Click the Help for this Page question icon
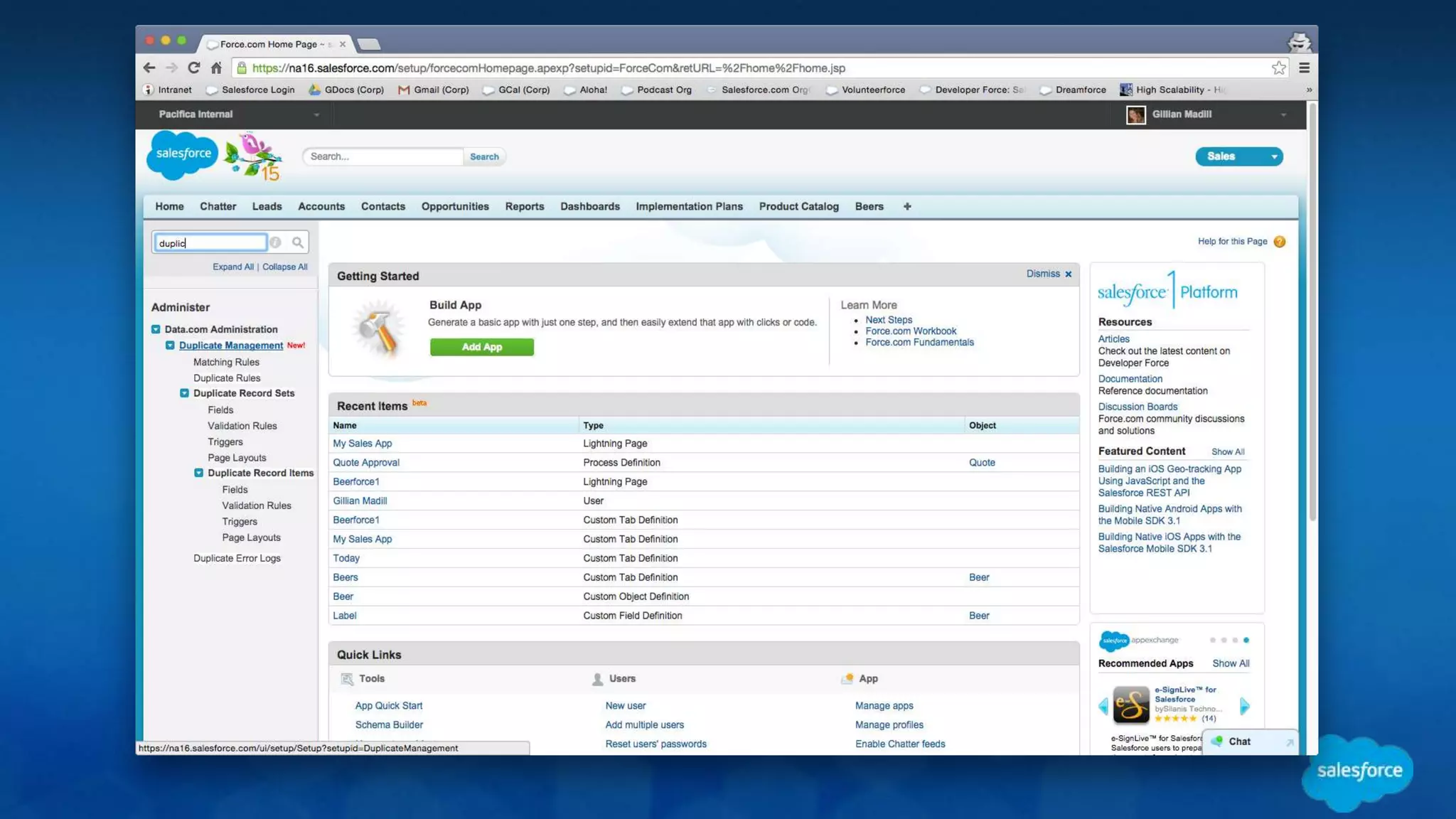Image resolution: width=1456 pixels, height=819 pixels. click(x=1280, y=242)
